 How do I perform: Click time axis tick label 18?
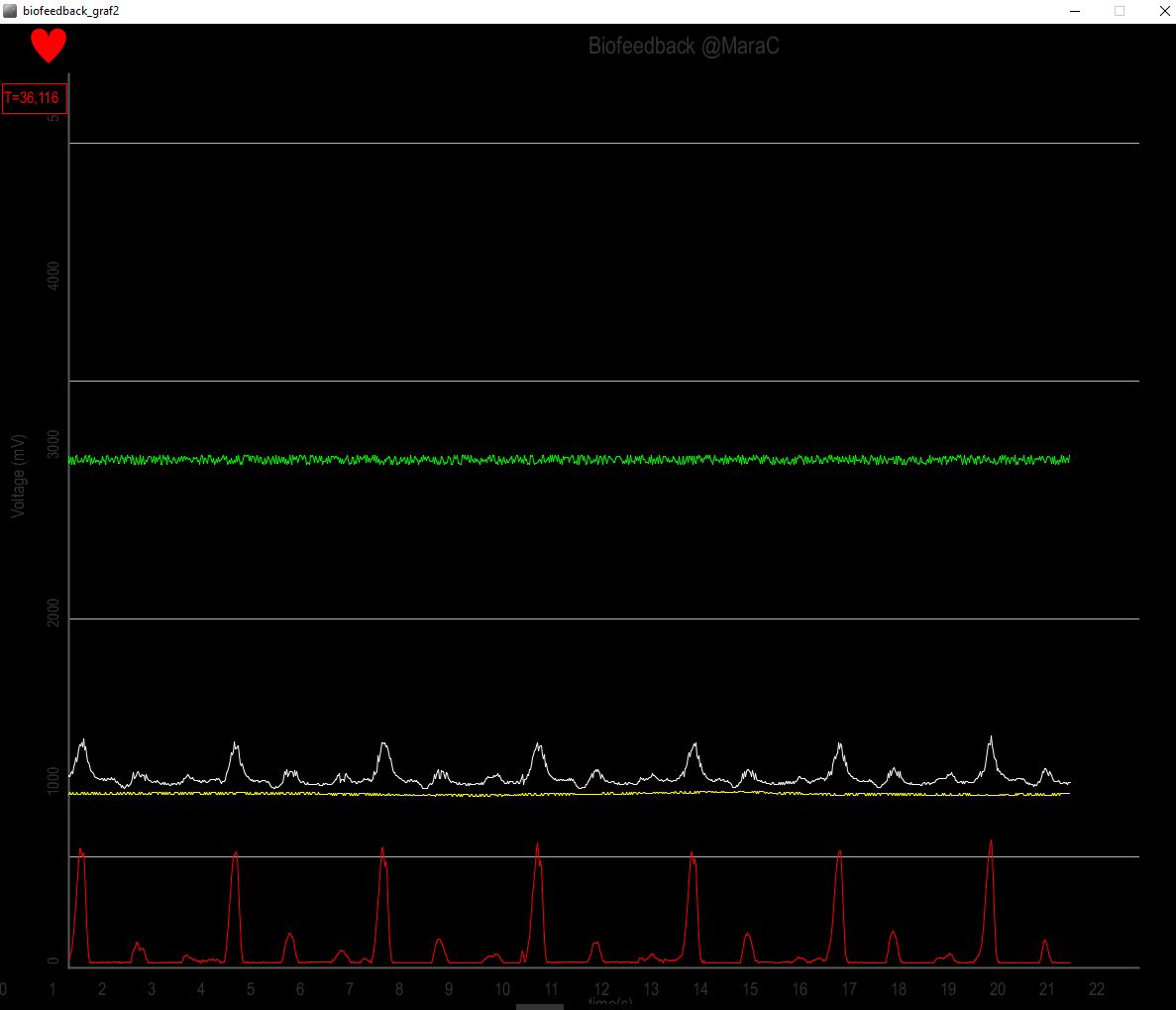[x=899, y=989]
